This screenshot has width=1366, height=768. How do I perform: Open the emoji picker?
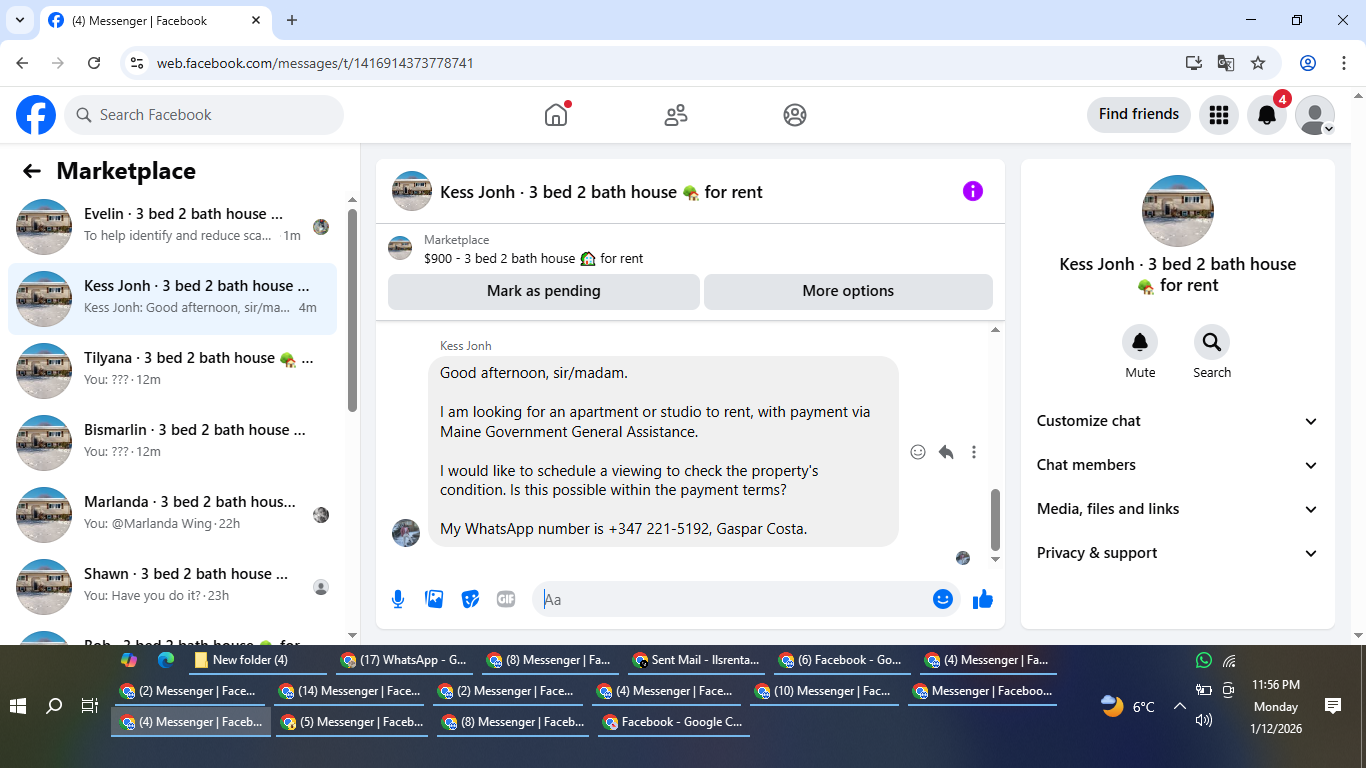(943, 599)
